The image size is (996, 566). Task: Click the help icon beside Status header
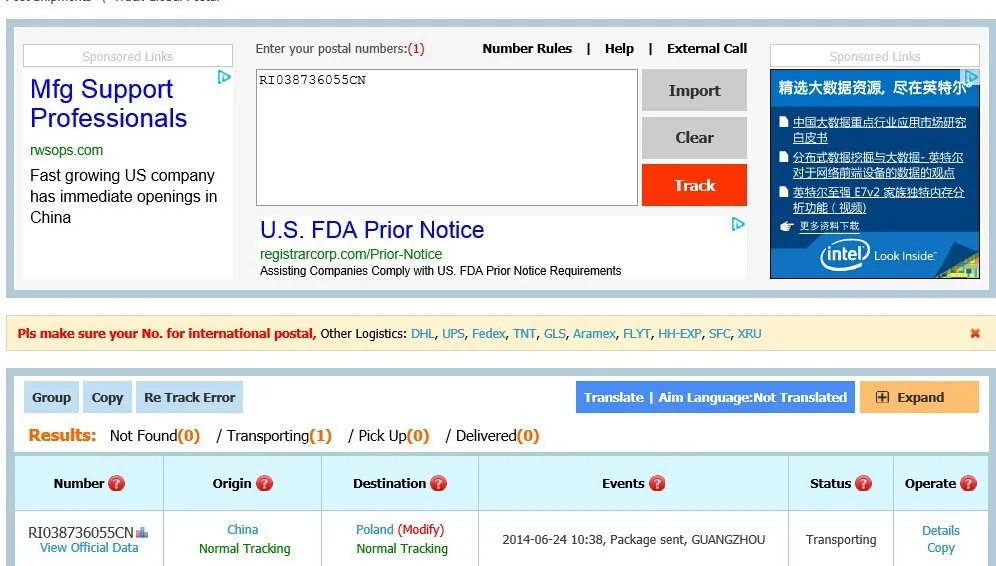pos(863,484)
